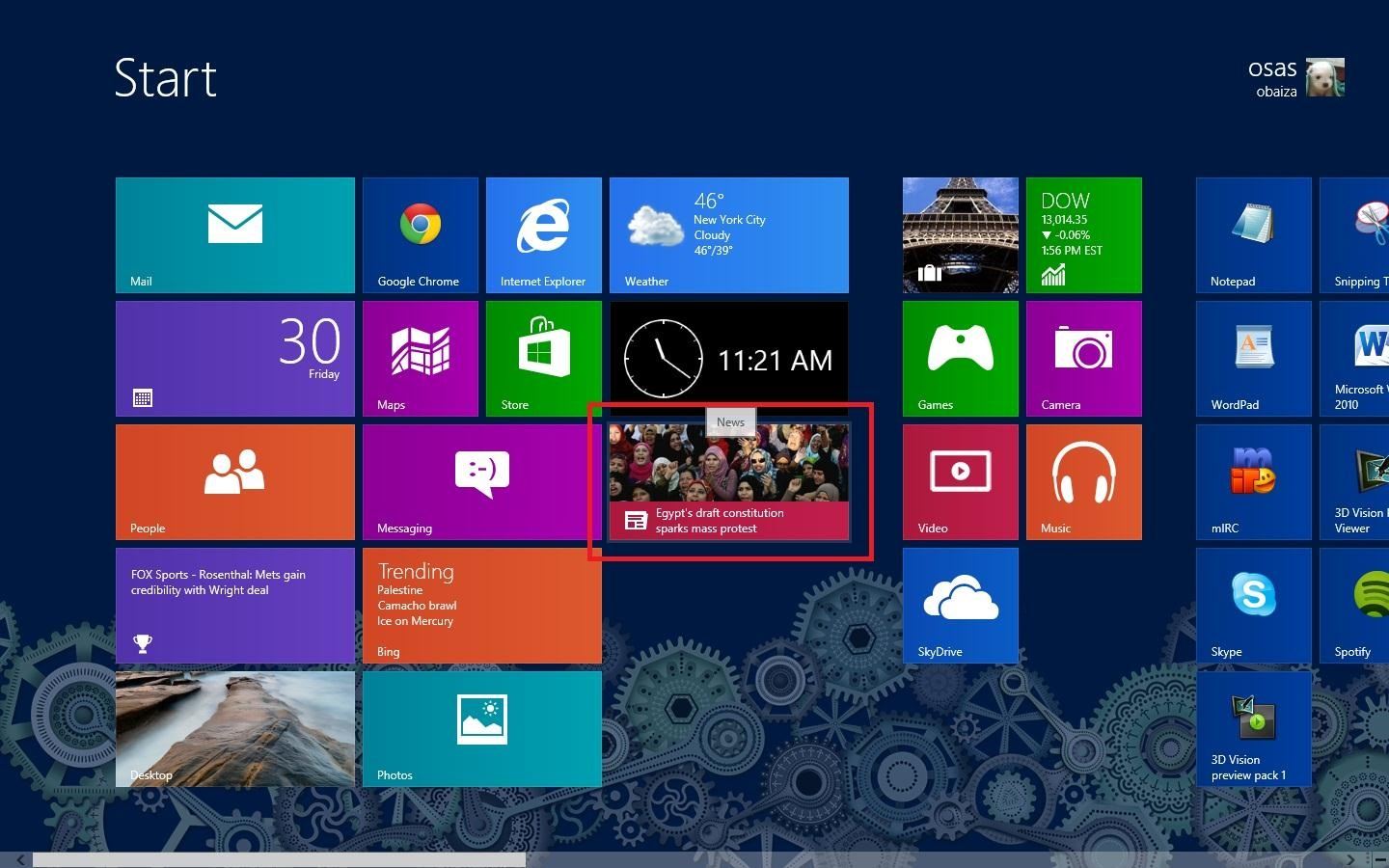Viewport: 1389px width, 868px height.
Task: Open the Store tile
Action: [544, 359]
